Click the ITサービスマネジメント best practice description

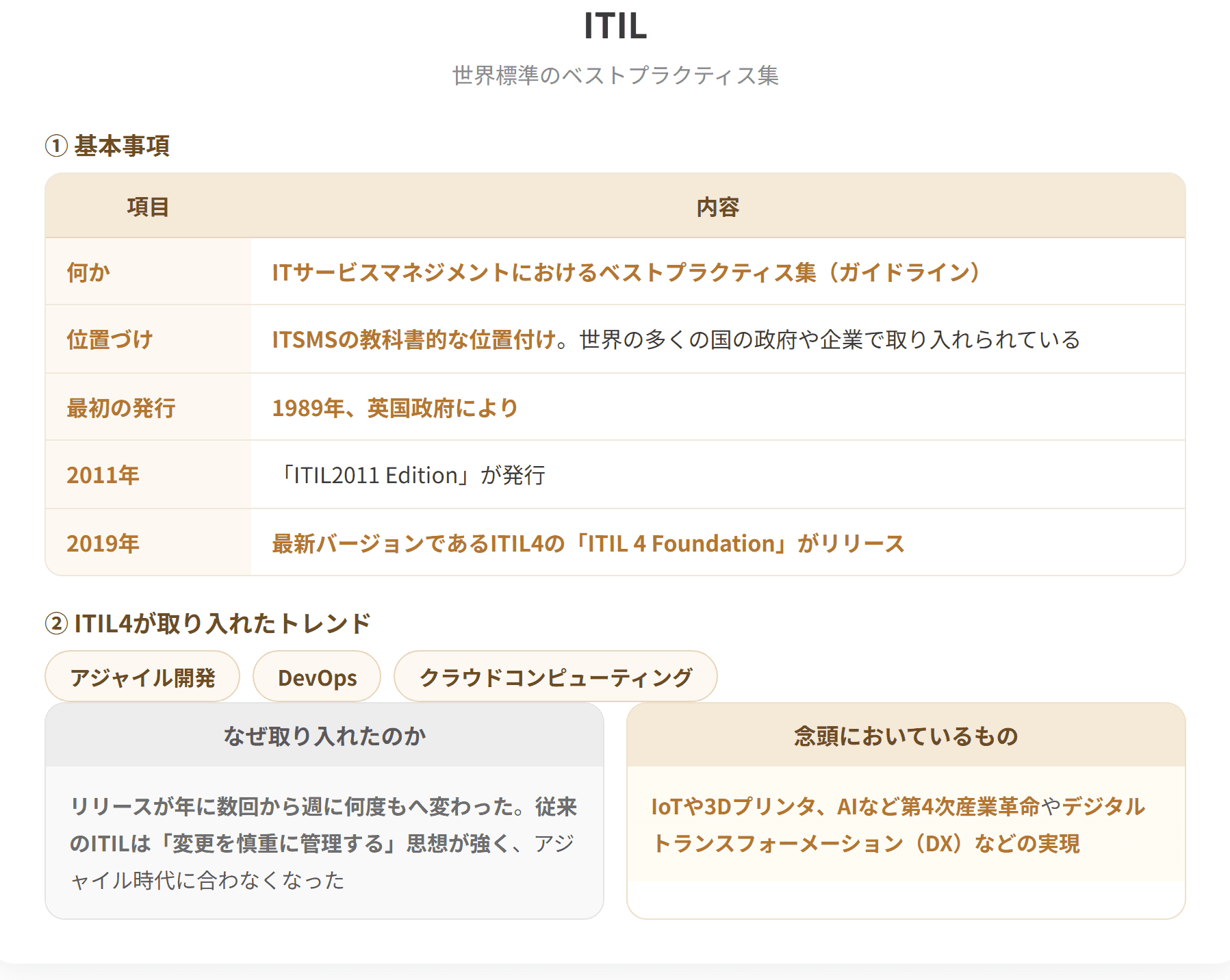[x=626, y=272]
